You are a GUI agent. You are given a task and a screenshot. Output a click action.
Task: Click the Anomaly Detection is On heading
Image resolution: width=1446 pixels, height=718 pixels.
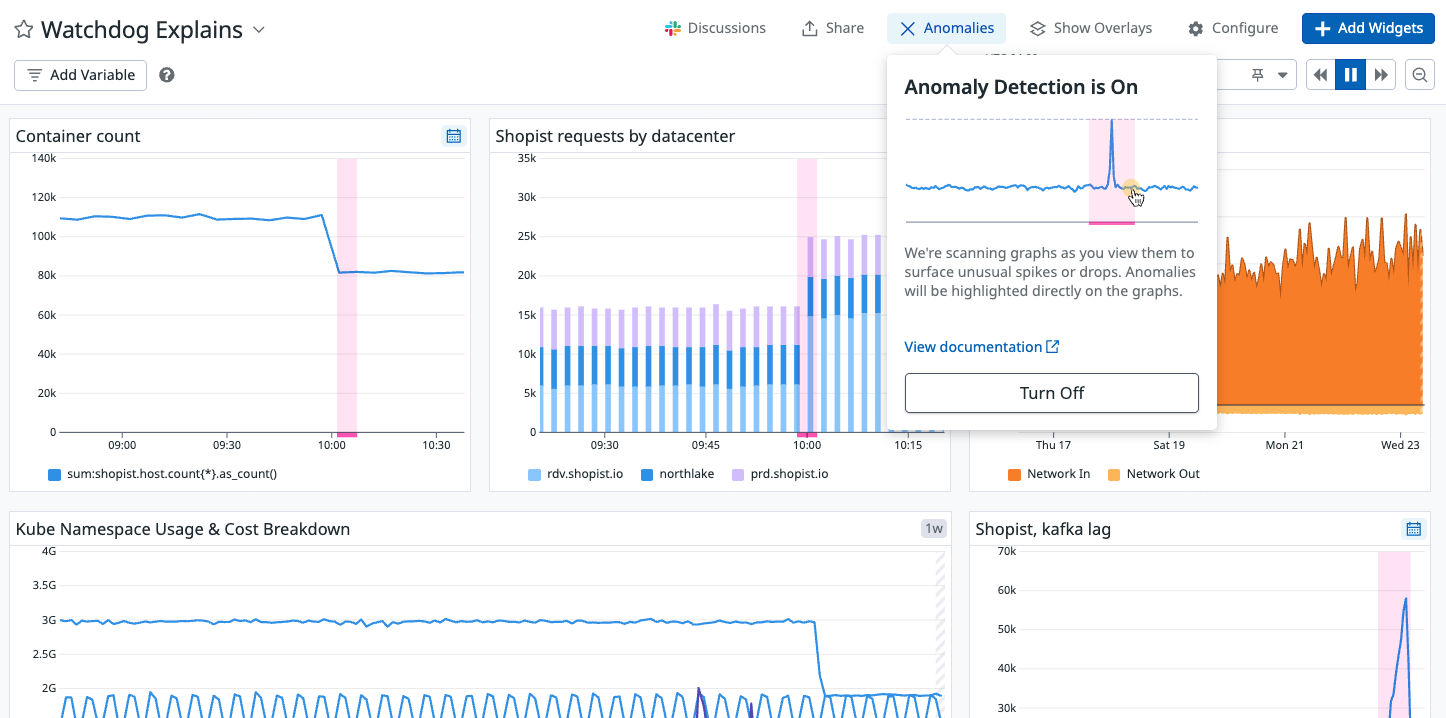pos(1021,87)
